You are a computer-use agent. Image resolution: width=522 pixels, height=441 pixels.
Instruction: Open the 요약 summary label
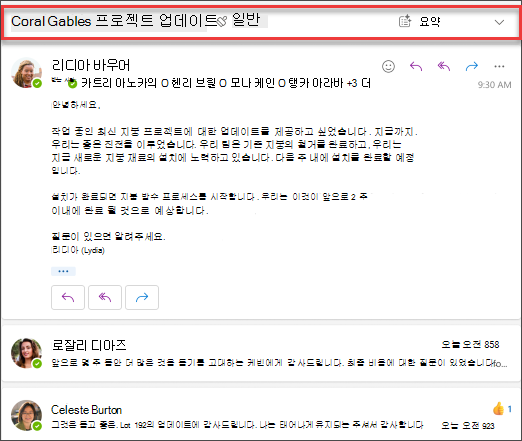pos(430,22)
